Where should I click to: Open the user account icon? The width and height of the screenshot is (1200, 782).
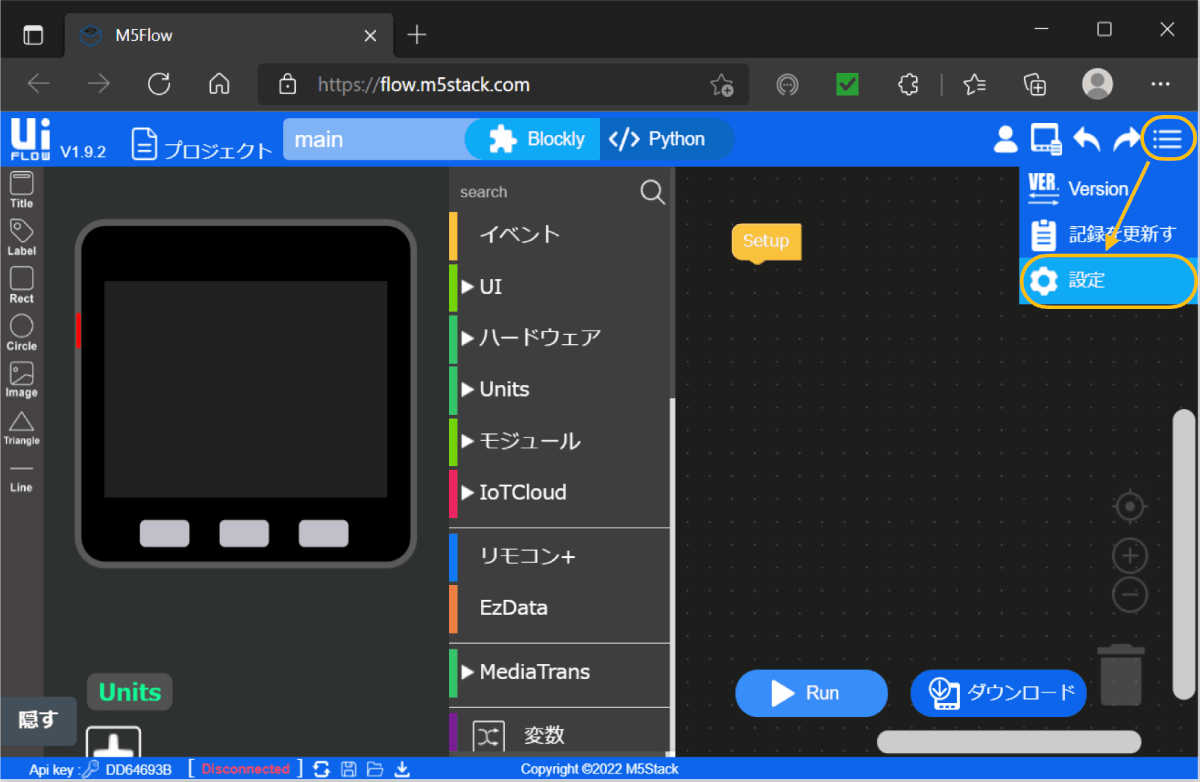pos(1004,139)
